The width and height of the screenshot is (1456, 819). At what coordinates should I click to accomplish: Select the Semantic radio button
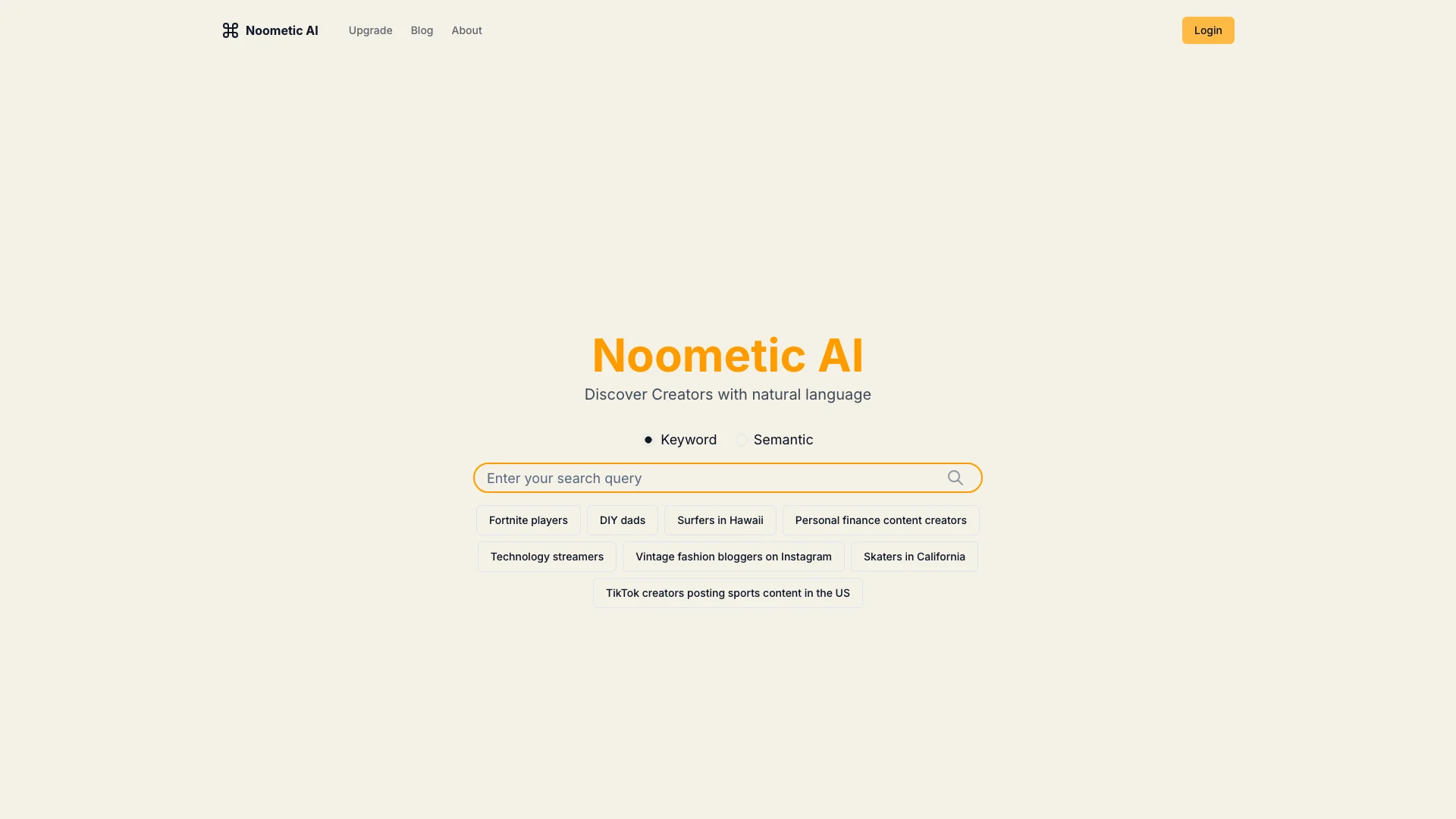point(741,439)
